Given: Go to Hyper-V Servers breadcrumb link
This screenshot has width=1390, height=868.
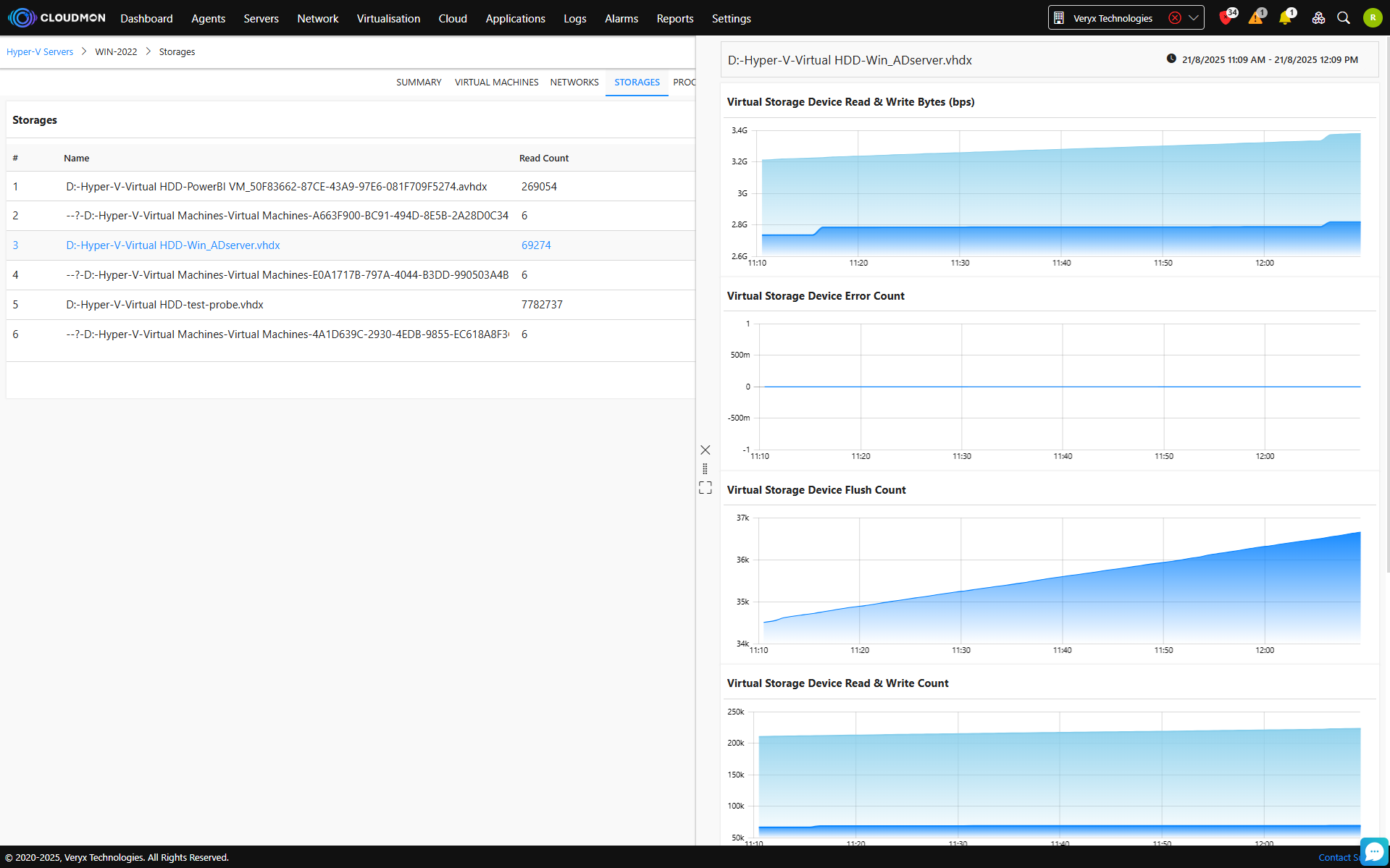Looking at the screenshot, I should pyautogui.click(x=40, y=52).
